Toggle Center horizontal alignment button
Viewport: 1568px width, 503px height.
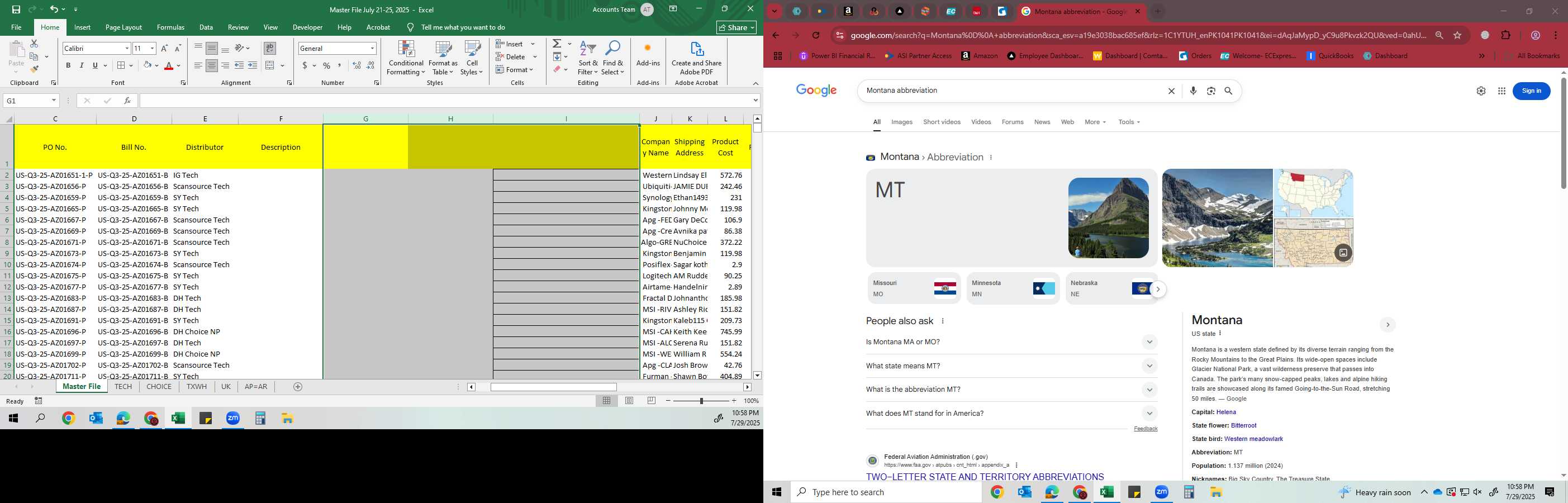click(212, 65)
